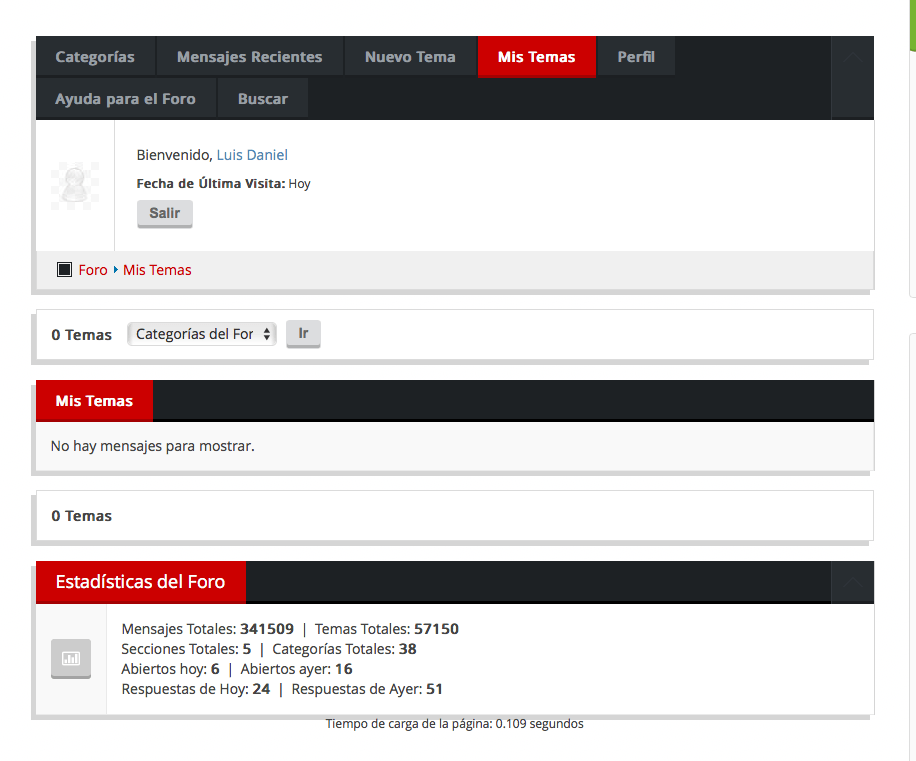916x761 pixels.
Task: Click the Estadísticas del Foro header
Action: pyautogui.click(x=141, y=582)
